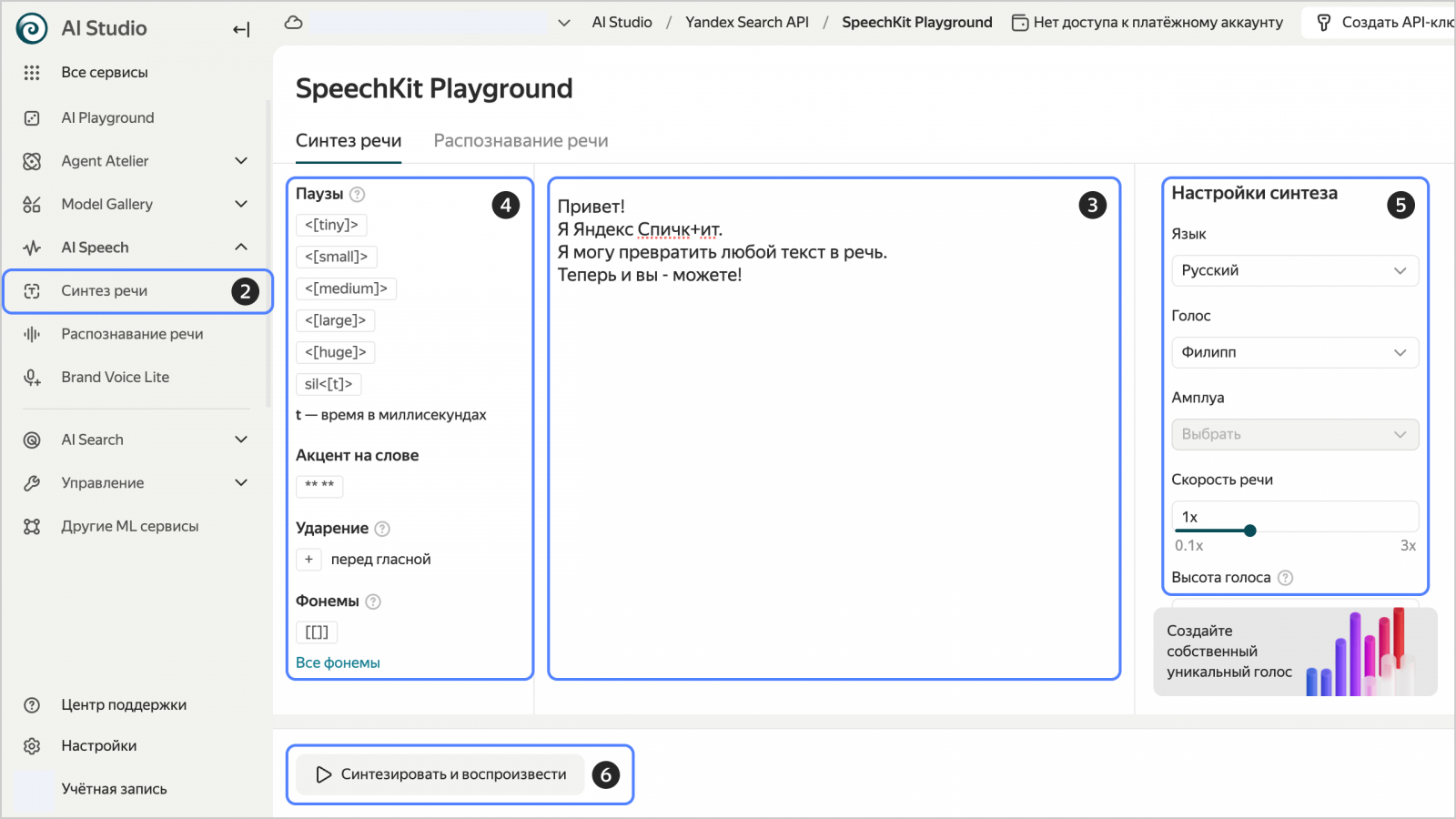Collapse the AI Speech section
1456x819 pixels.
pyautogui.click(x=241, y=248)
